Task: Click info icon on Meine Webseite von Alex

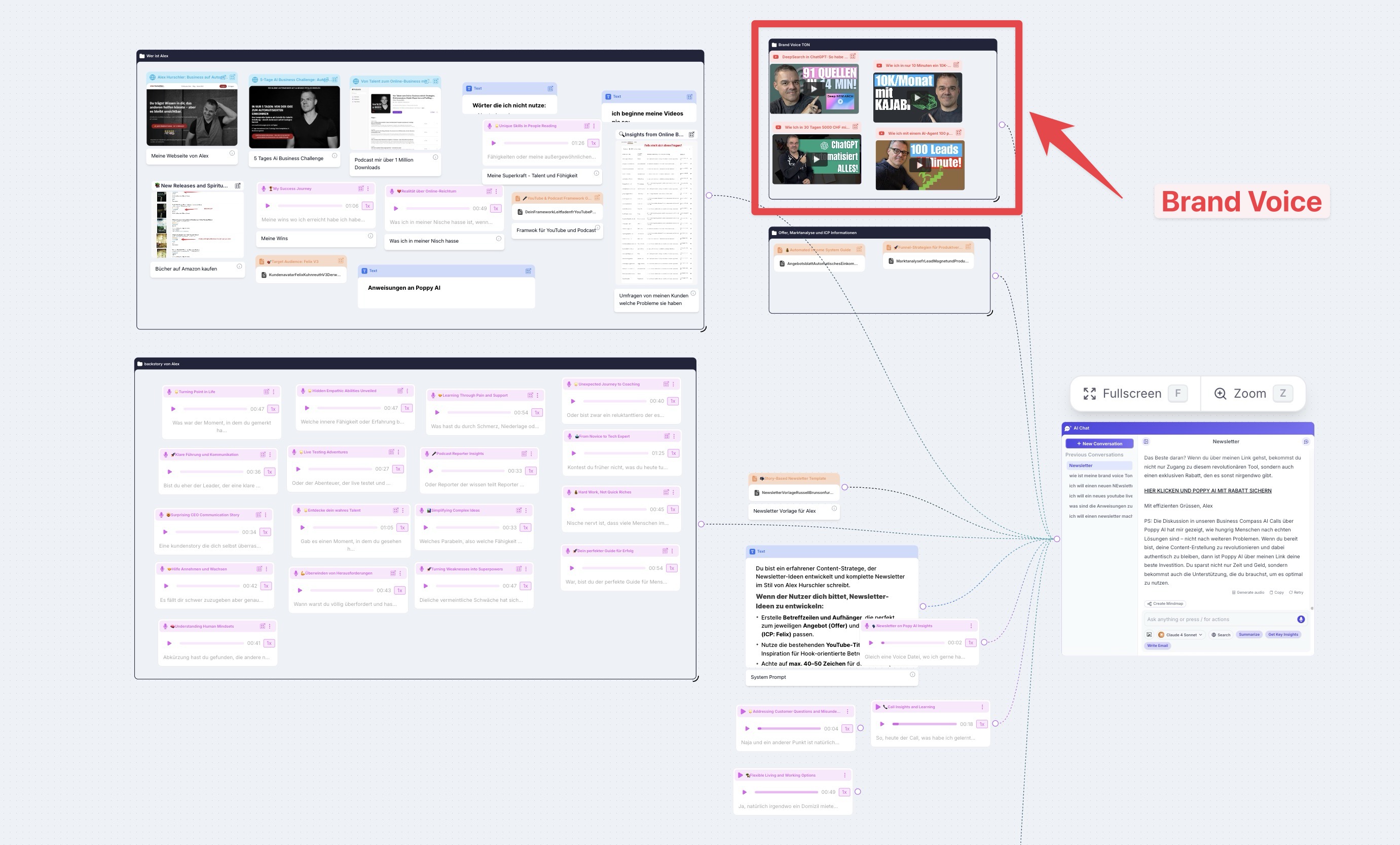Action: [x=232, y=153]
